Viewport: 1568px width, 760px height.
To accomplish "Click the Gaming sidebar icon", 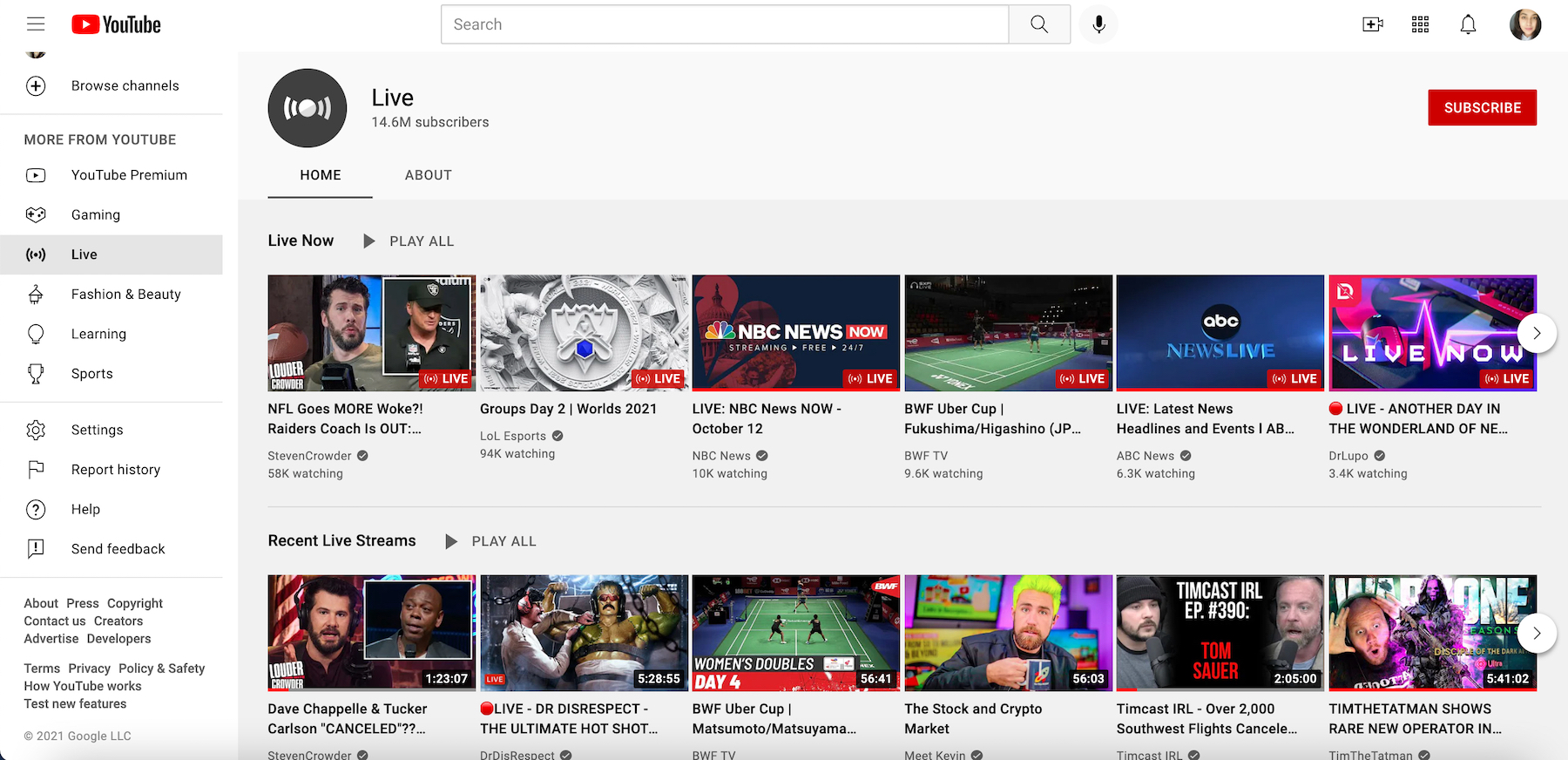I will pyautogui.click(x=36, y=214).
